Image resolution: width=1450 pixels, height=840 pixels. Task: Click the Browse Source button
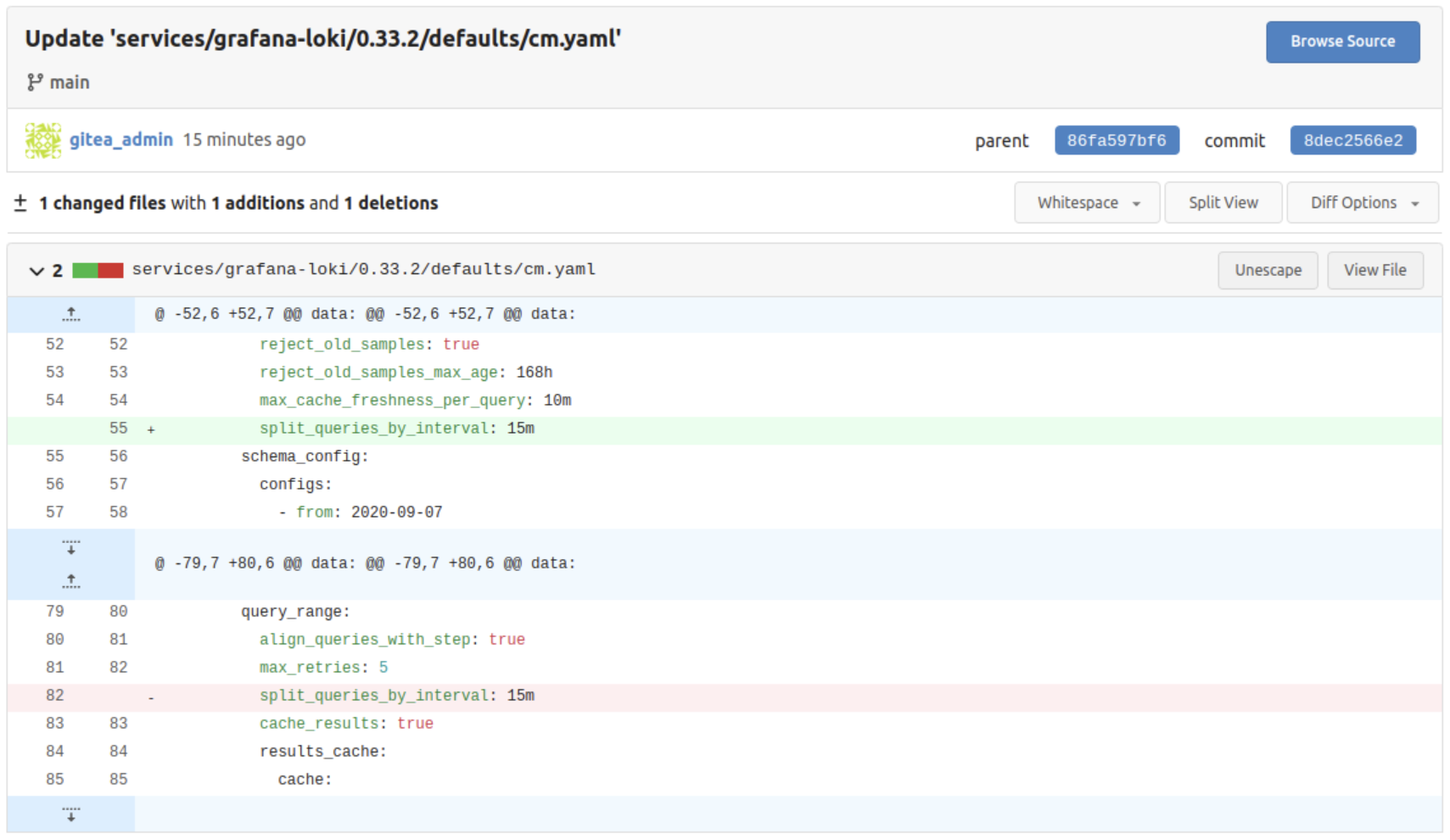1342,42
